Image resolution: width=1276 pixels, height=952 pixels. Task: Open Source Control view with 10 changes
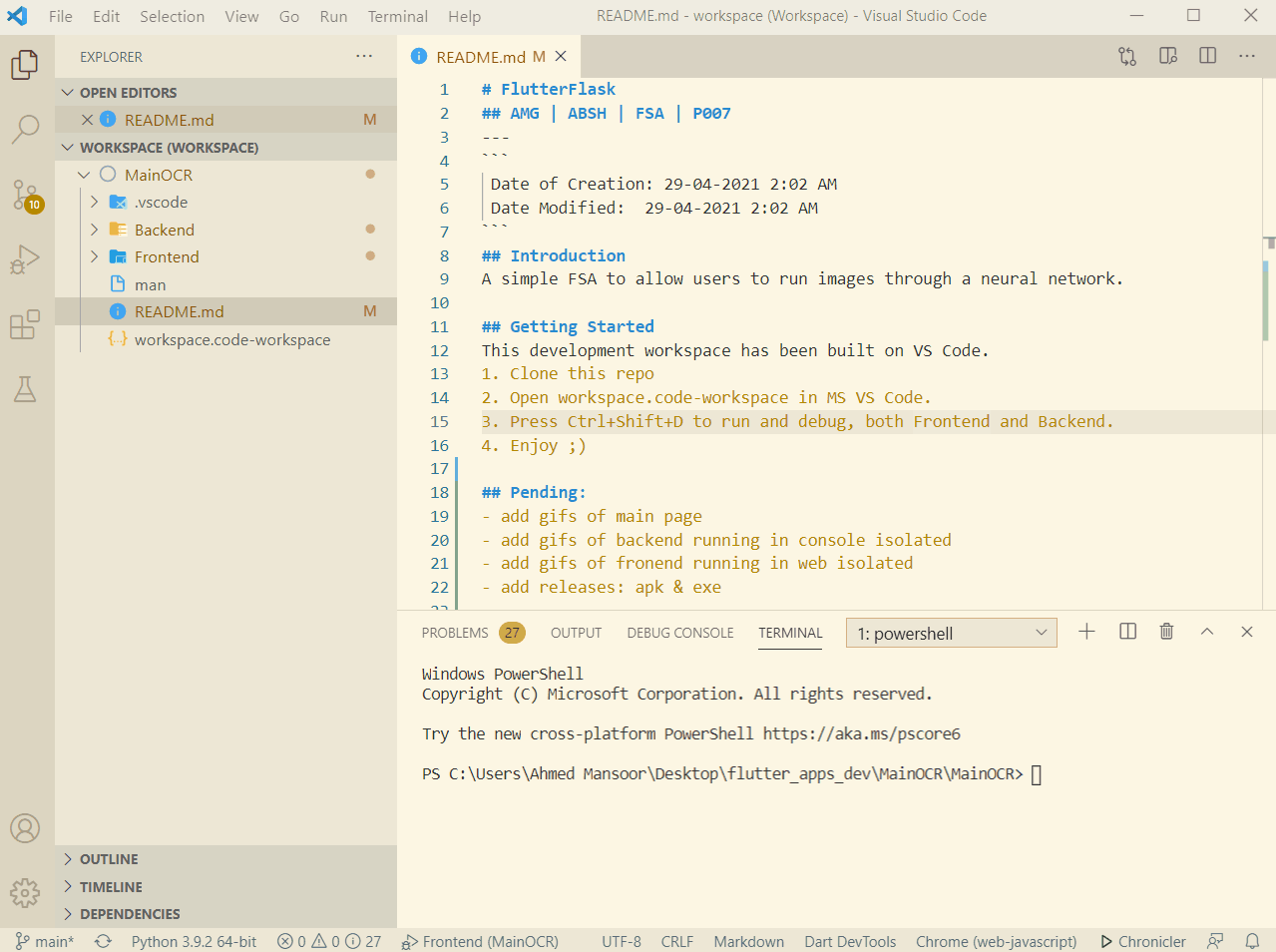coord(25,195)
